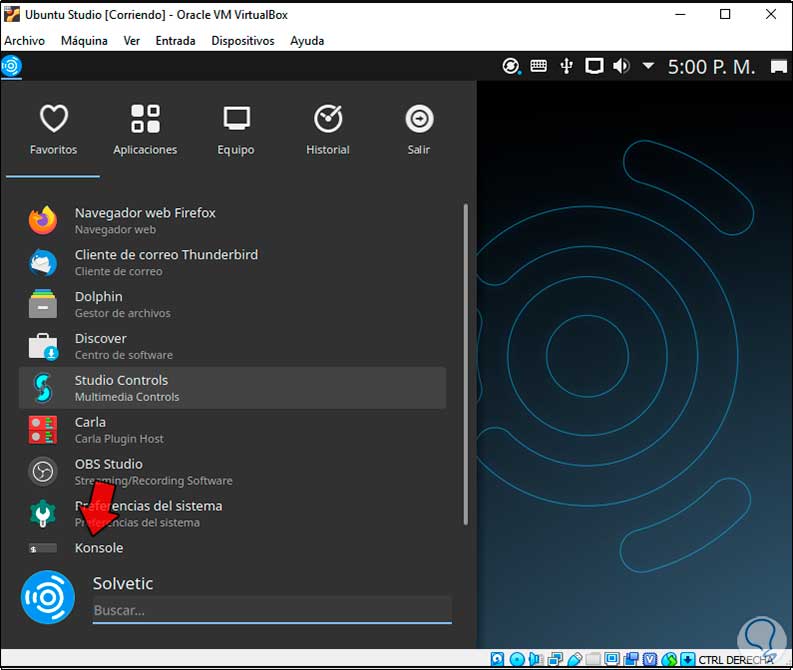Click the Buscar search field

point(272,610)
